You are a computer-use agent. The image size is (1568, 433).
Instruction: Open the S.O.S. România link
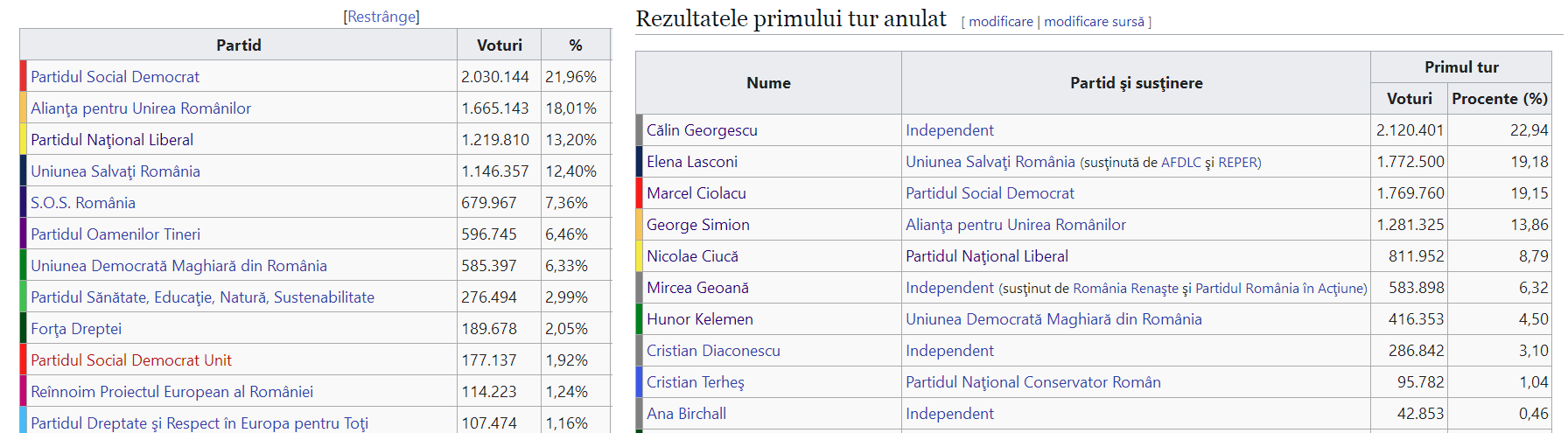pos(82,203)
